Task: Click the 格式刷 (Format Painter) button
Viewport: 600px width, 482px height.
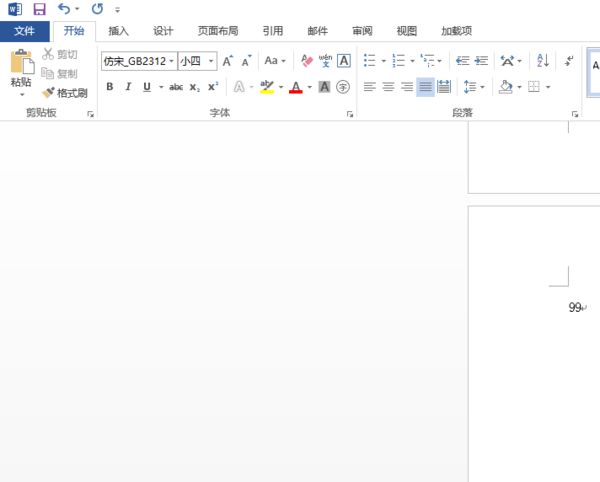Action: (65, 93)
